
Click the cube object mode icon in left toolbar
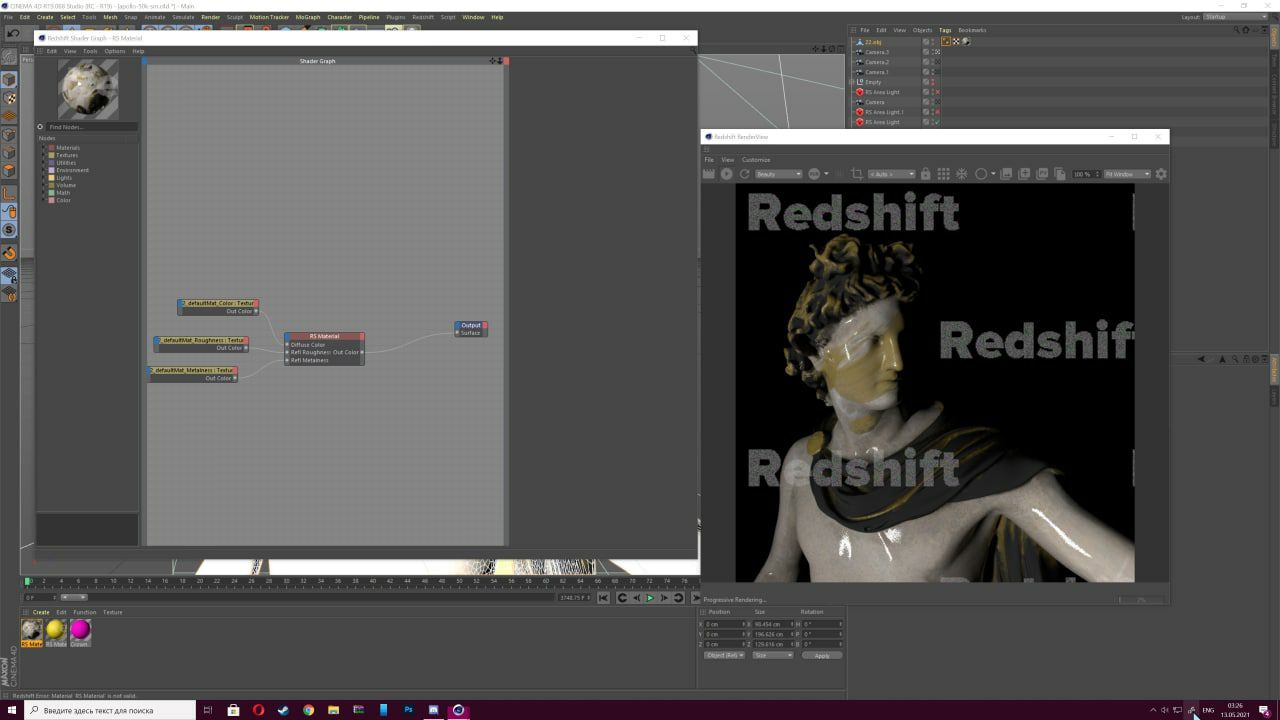pos(9,79)
